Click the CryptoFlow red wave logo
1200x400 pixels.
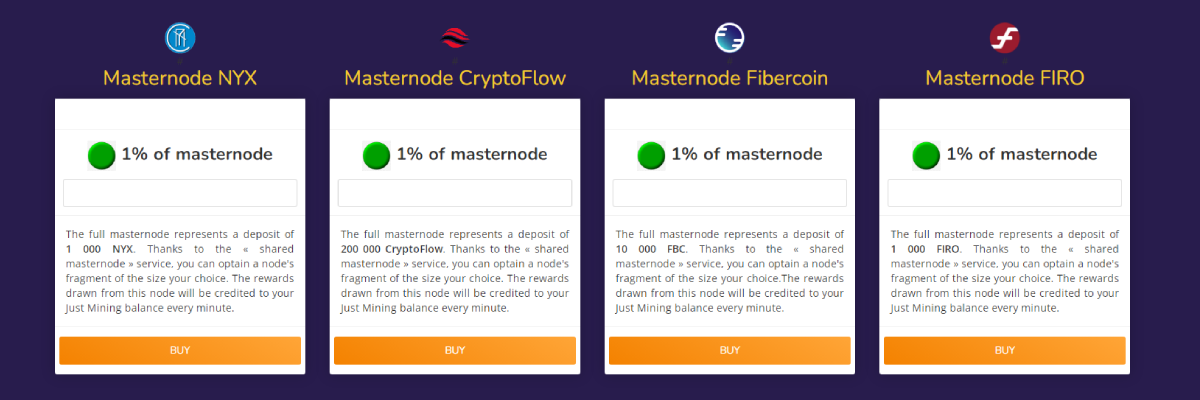click(x=455, y=38)
